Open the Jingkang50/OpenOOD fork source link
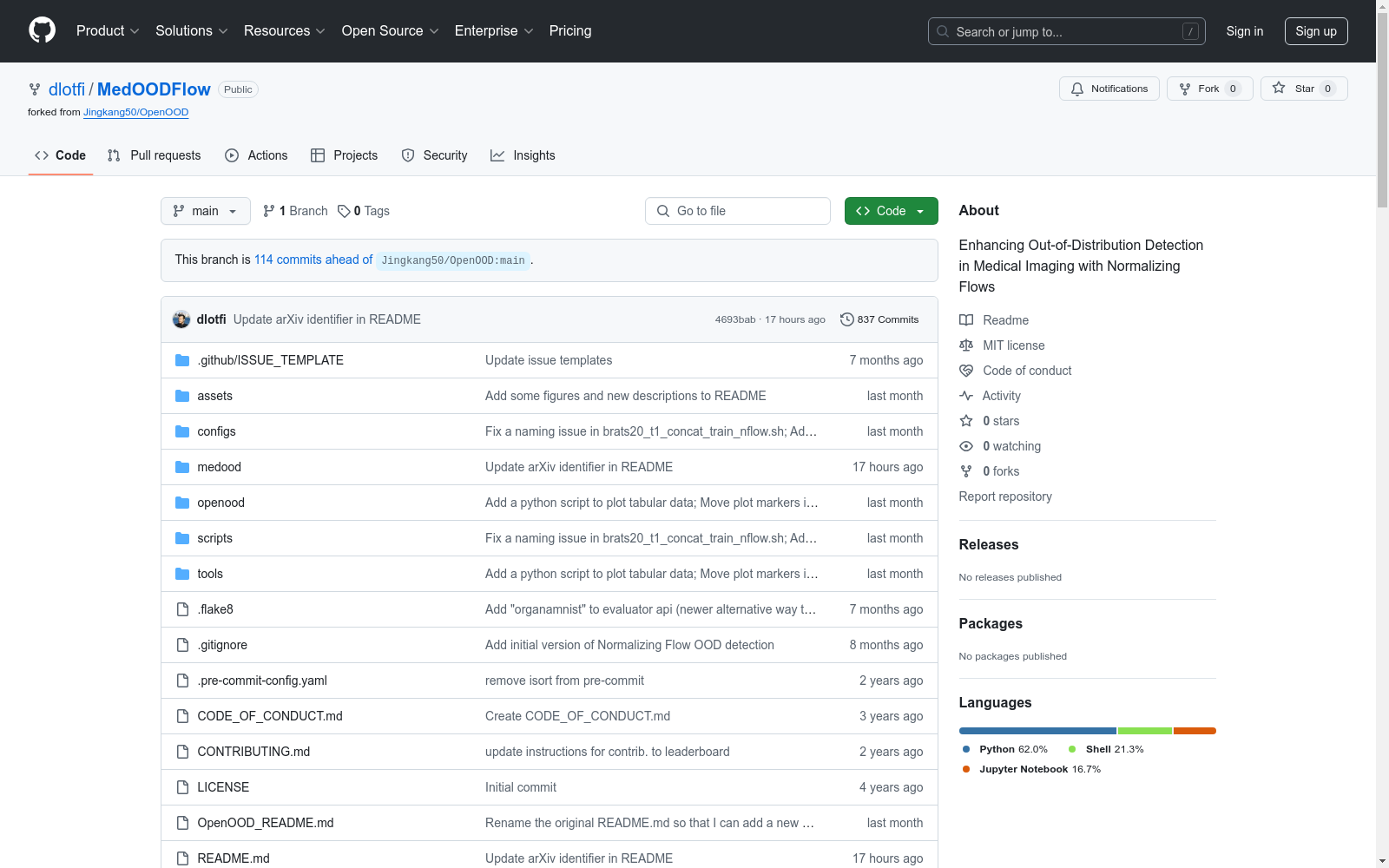 coord(135,112)
